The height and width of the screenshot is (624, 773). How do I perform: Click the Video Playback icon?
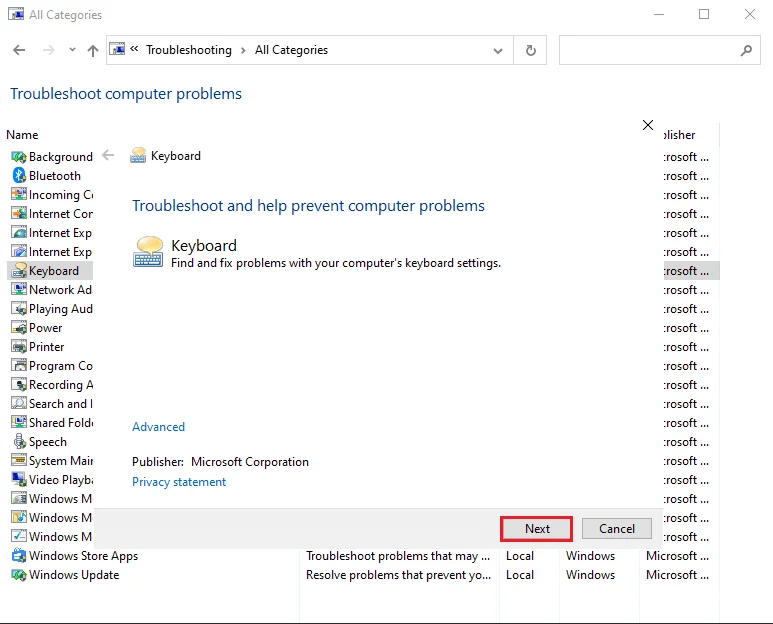[x=19, y=480]
